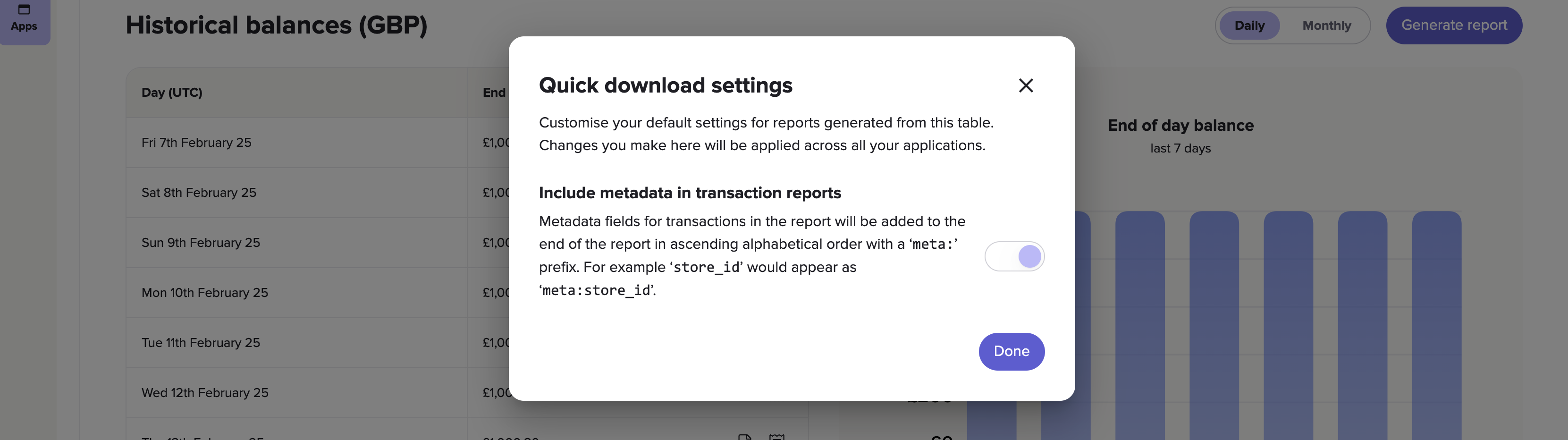Switch to Monthly view
Screen dimensions: 1568x440
pos(1326,25)
